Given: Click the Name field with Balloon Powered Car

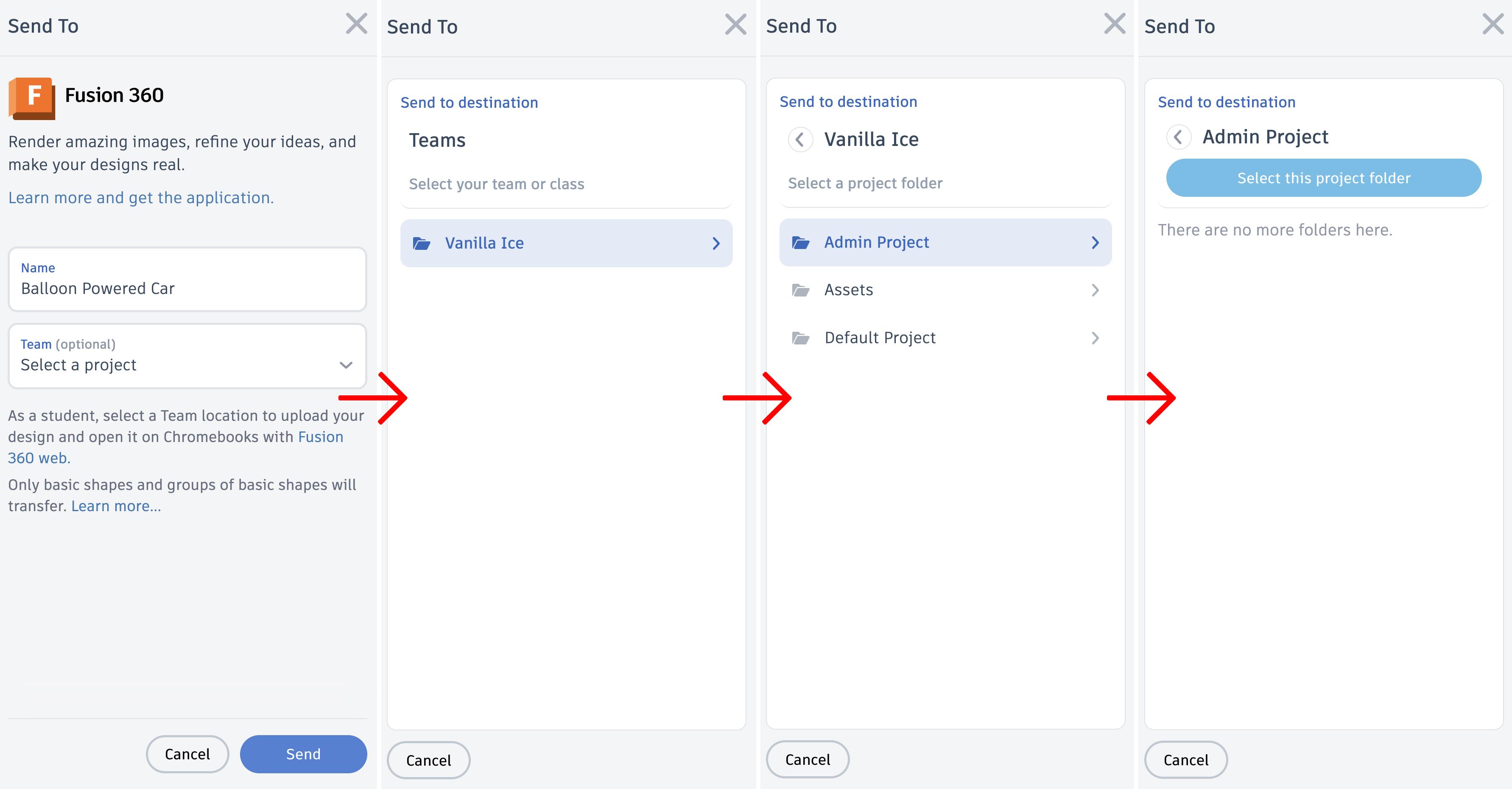Looking at the screenshot, I should pyautogui.click(x=187, y=280).
